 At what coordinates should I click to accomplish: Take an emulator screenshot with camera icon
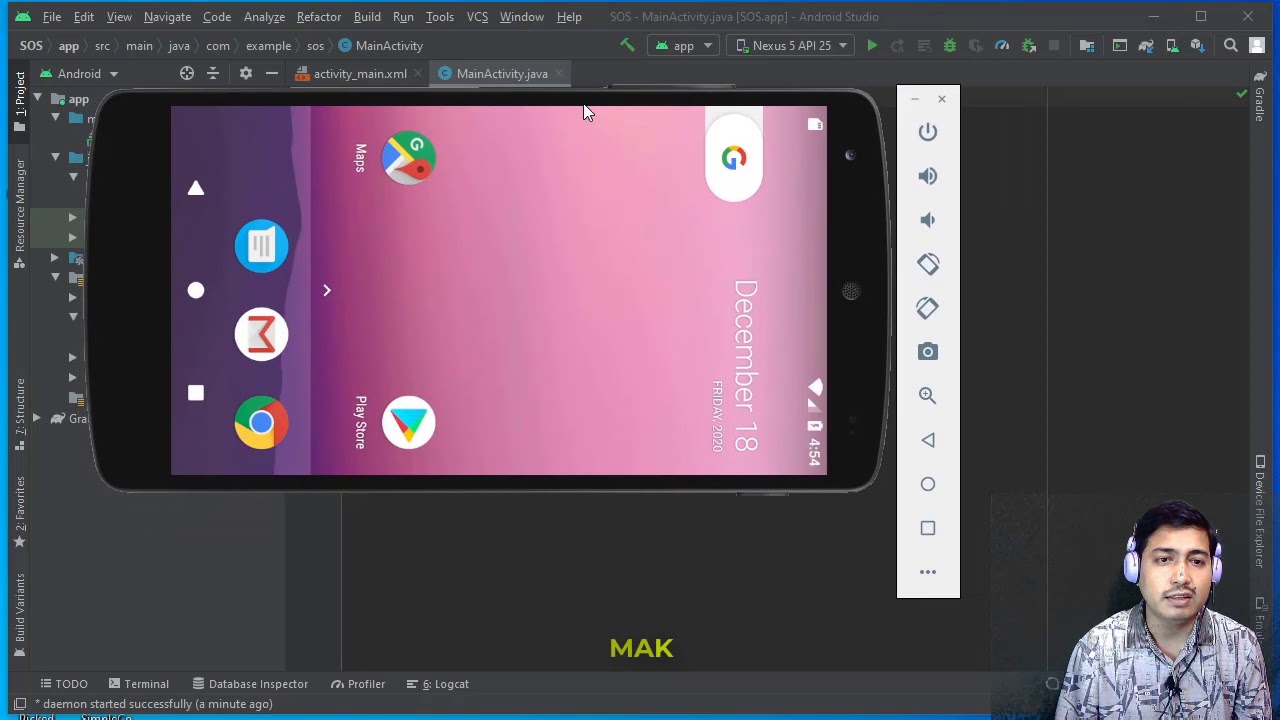click(928, 352)
